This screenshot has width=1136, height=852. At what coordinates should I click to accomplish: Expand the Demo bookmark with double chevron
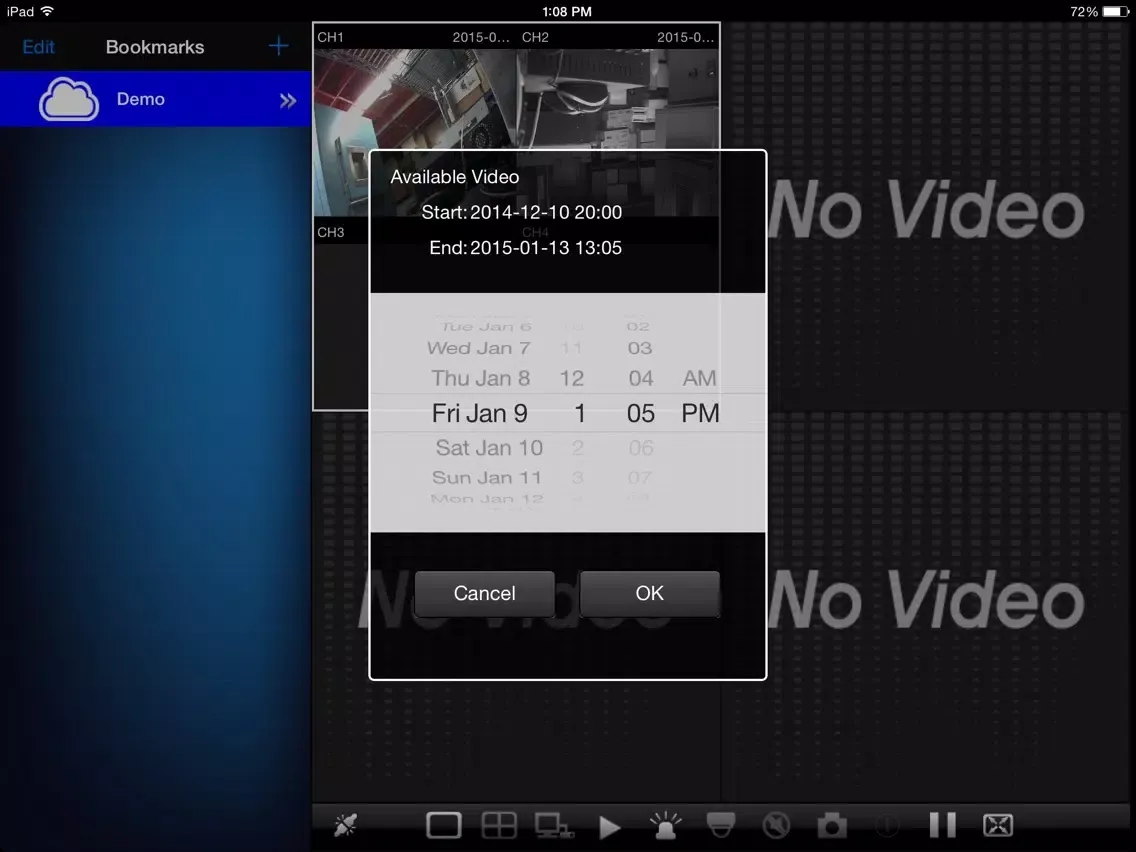point(288,101)
